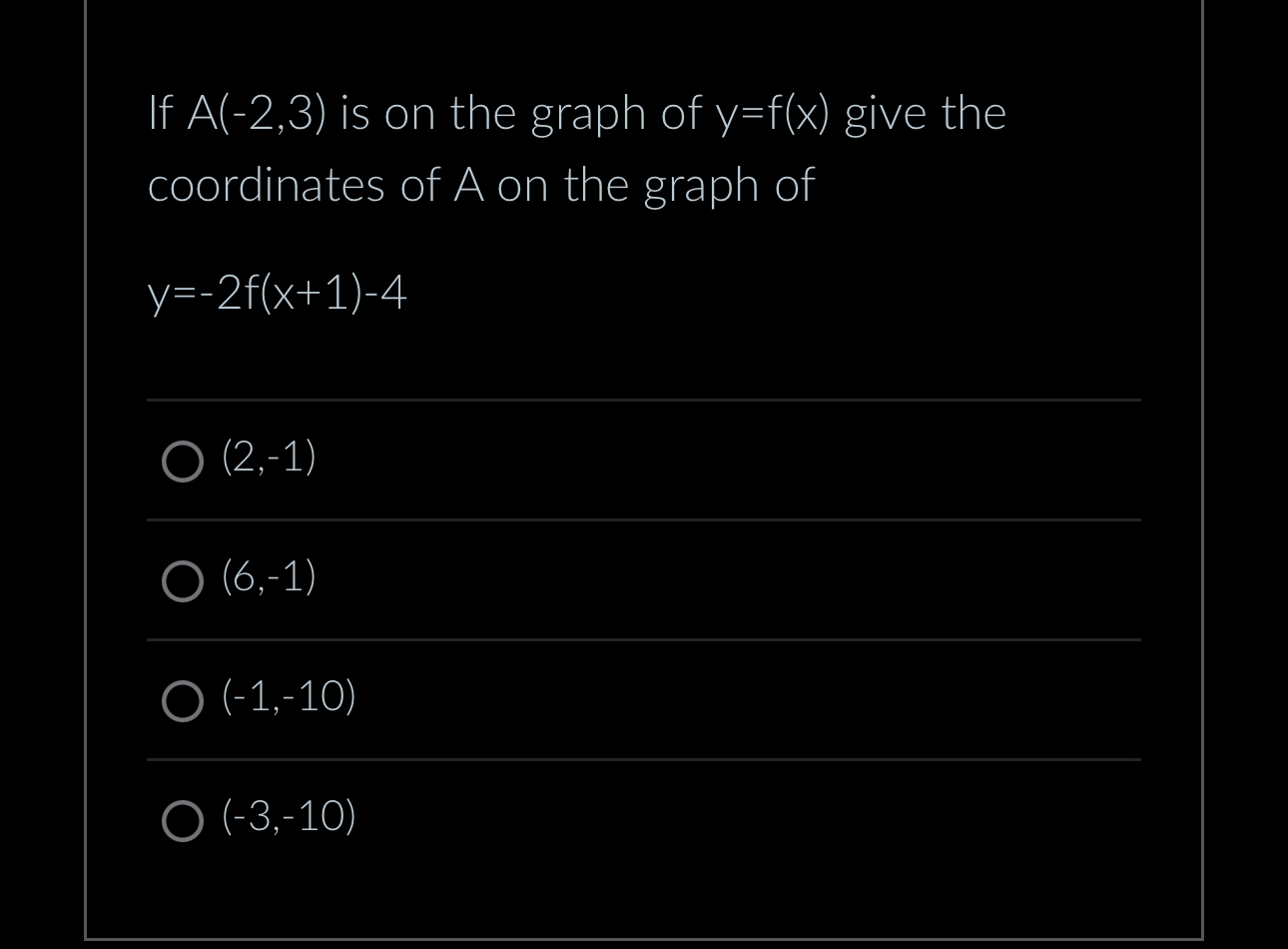This screenshot has height=949, width=1288.
Task: Click the divider line above answers
Action: (x=643, y=400)
